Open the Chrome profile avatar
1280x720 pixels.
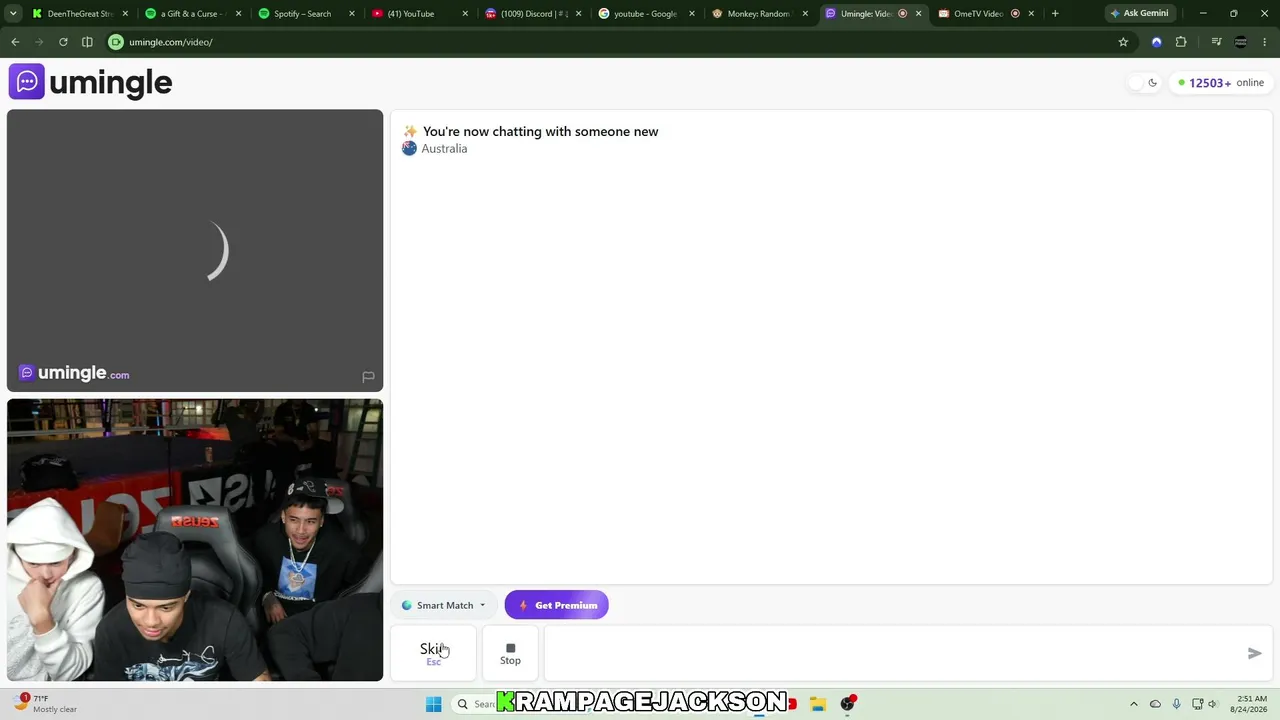click(x=1241, y=42)
